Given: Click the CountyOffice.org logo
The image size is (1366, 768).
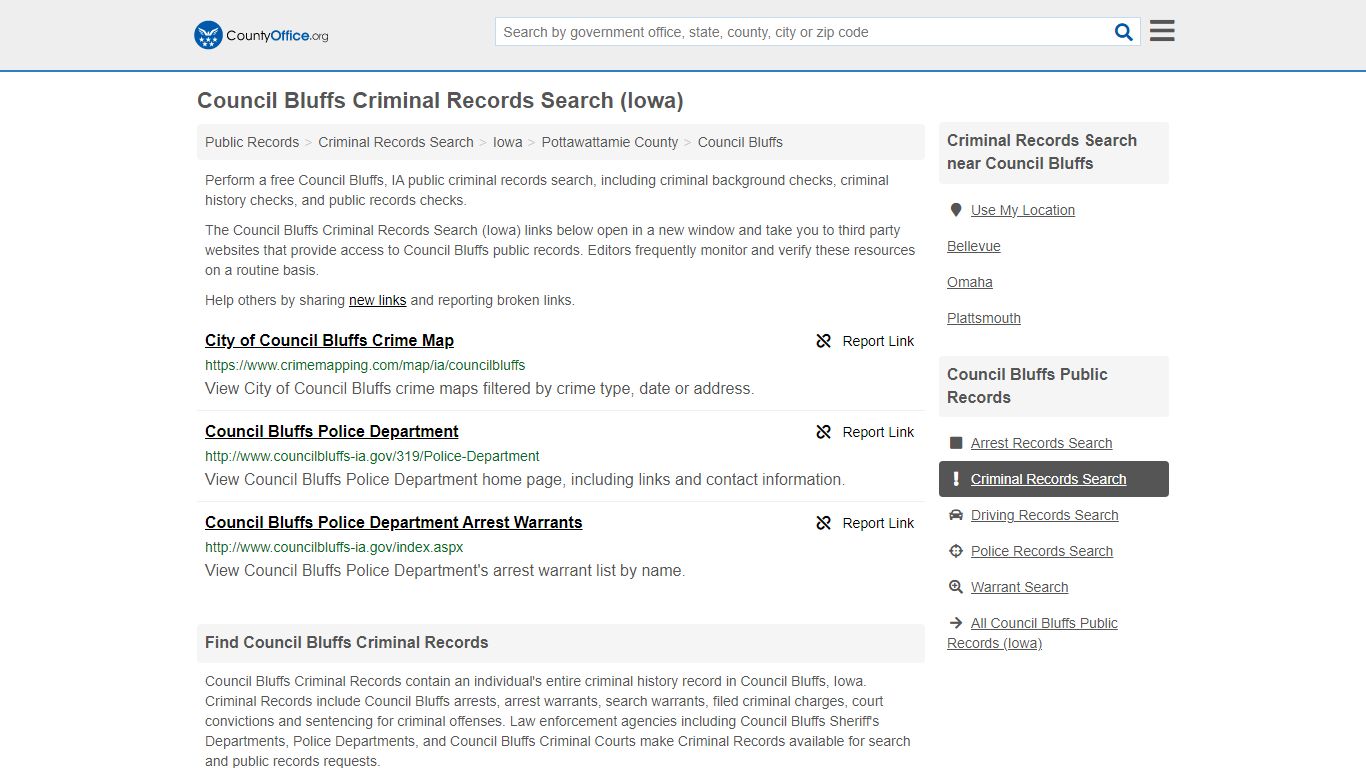Looking at the screenshot, I should click(261, 35).
